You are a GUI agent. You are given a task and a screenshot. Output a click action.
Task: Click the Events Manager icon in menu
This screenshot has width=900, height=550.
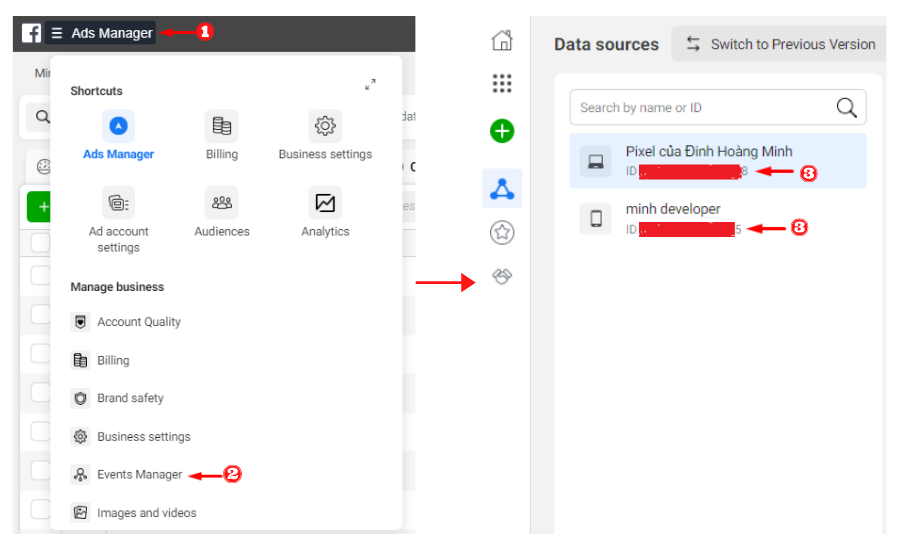[80, 475]
